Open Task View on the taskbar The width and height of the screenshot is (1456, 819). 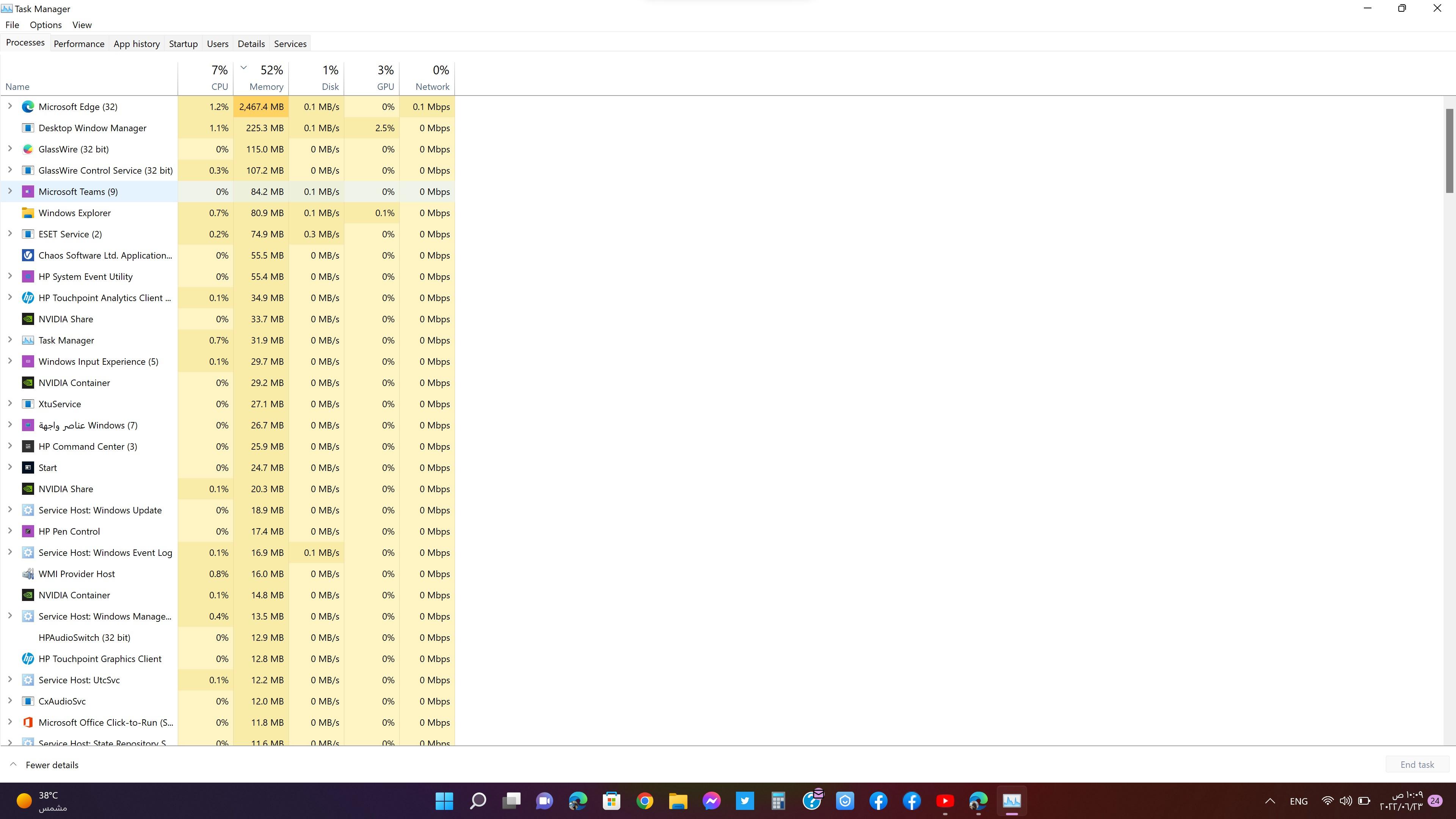click(x=511, y=801)
